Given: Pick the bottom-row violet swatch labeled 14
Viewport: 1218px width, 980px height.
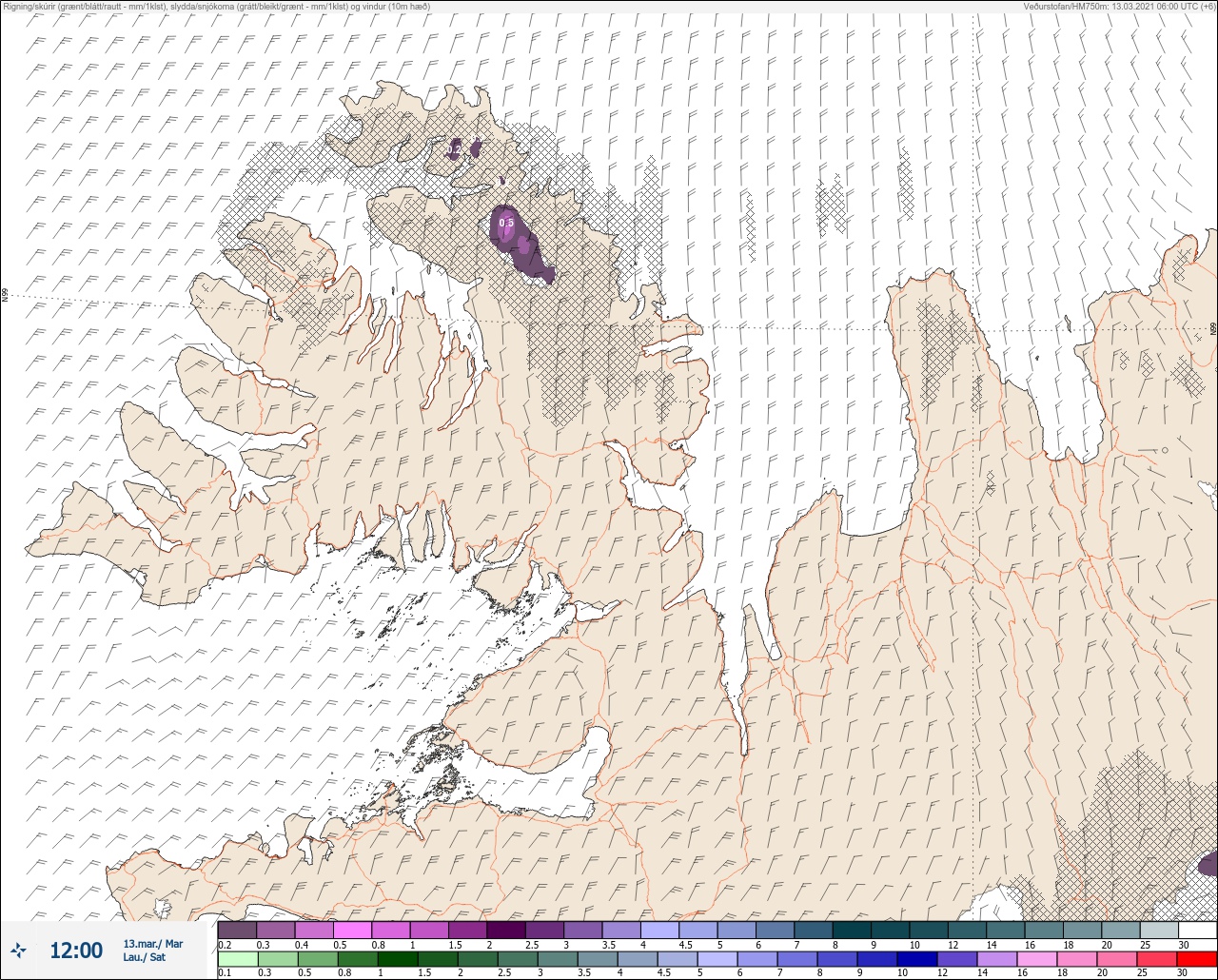Looking at the screenshot, I should (x=997, y=957).
